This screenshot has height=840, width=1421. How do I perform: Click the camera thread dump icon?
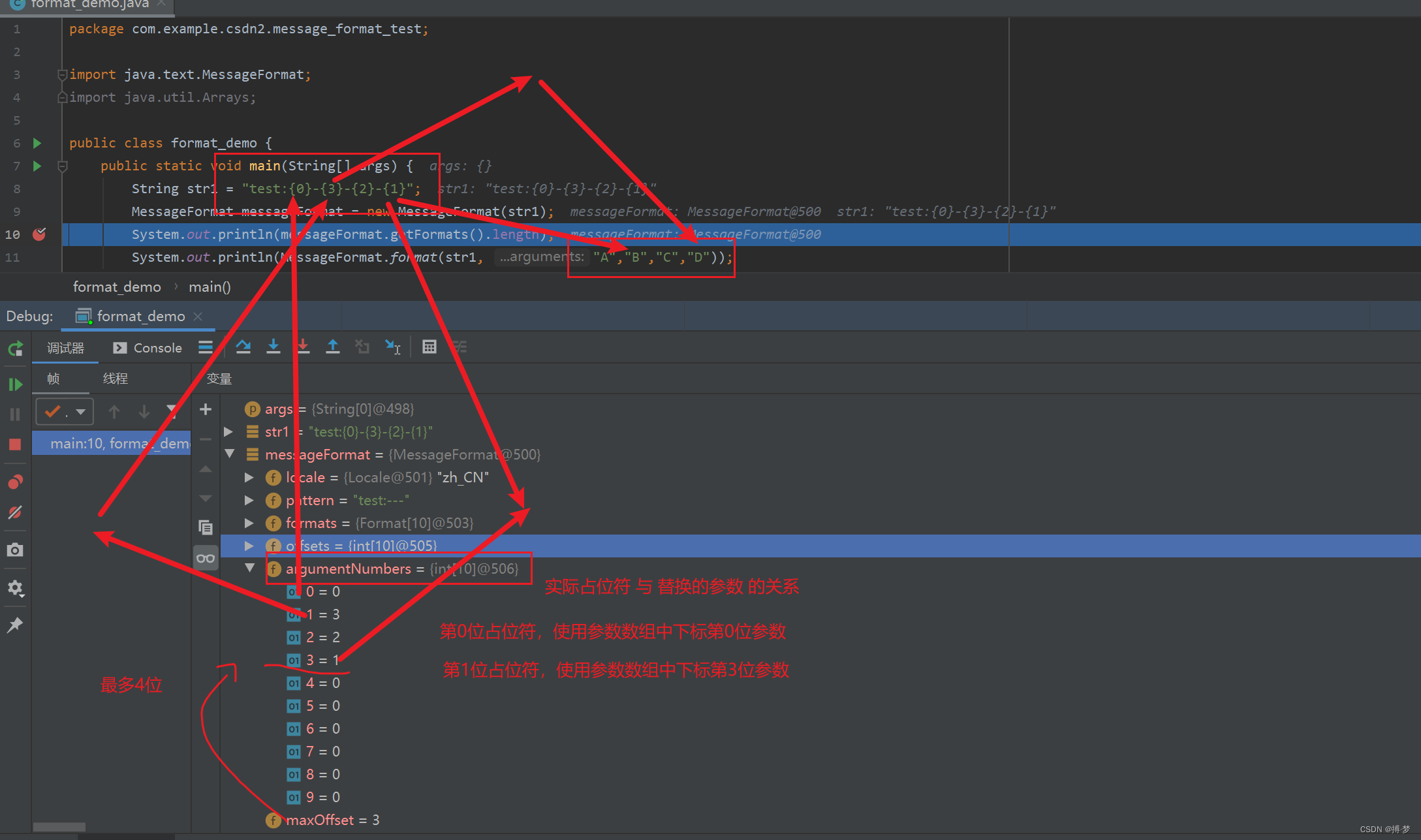coord(15,550)
